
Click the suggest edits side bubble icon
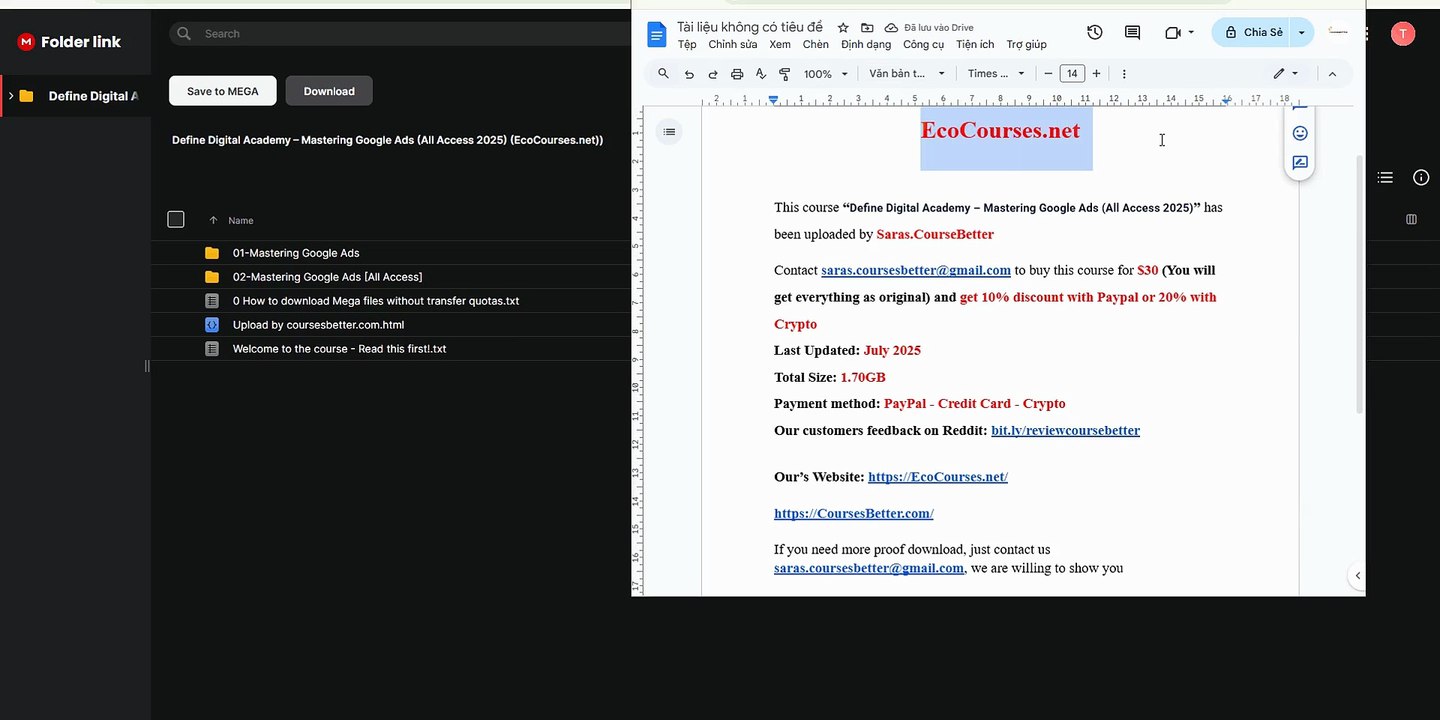coord(1300,163)
